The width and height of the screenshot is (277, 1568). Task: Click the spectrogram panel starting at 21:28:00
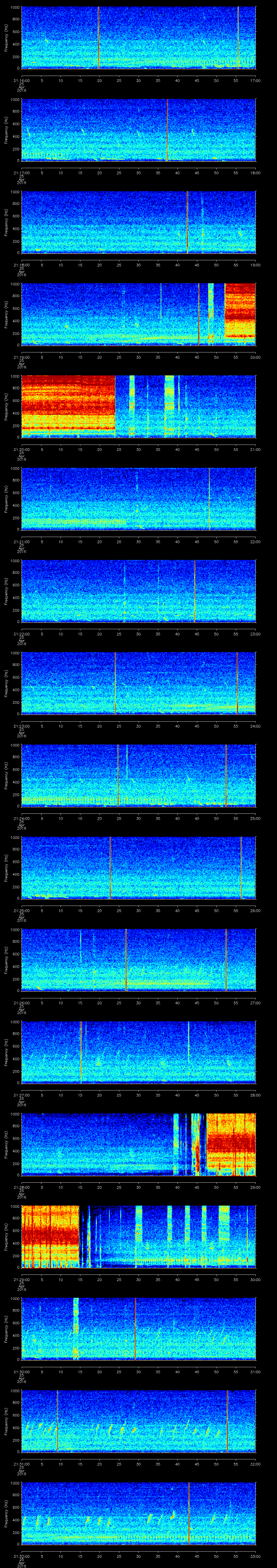point(139,1144)
